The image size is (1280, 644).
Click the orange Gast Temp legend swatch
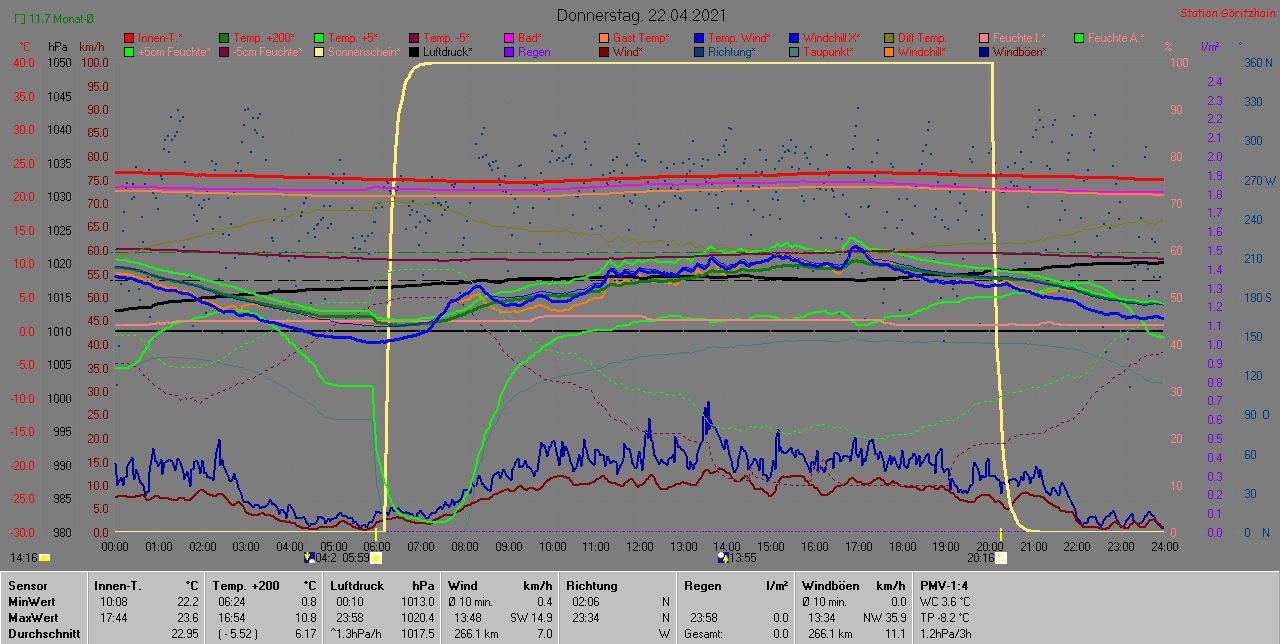(604, 38)
